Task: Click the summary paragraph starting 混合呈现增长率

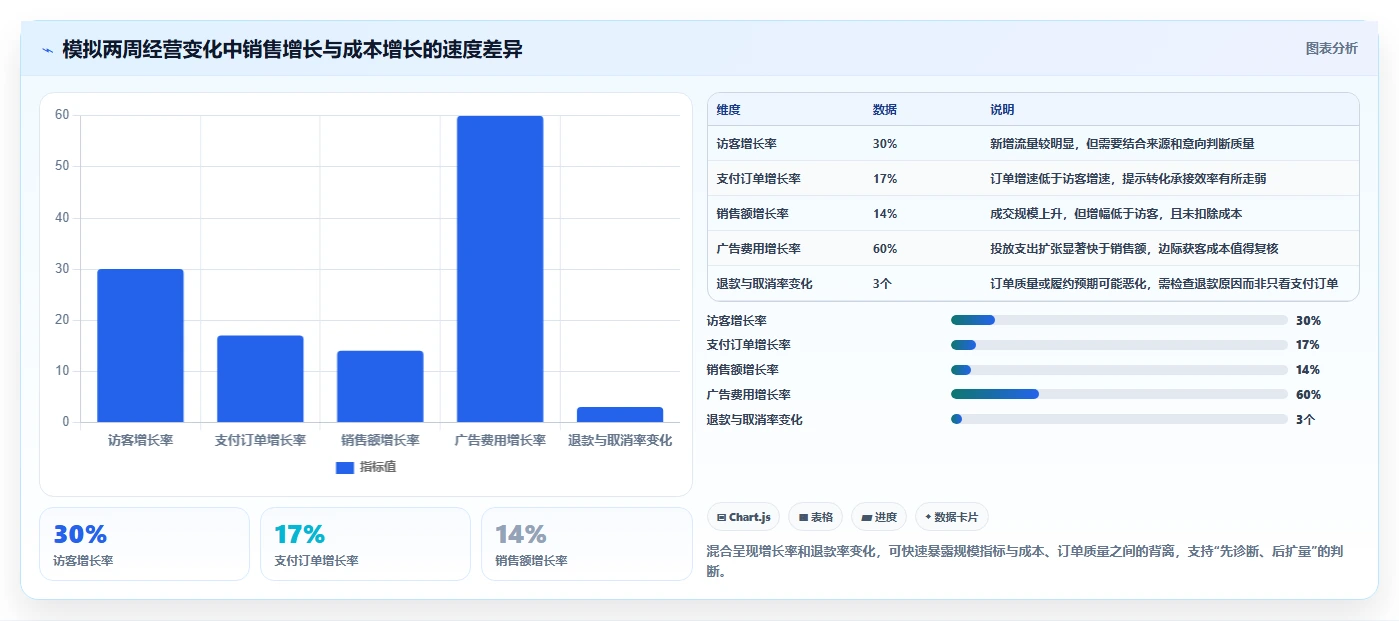Action: [1026, 561]
